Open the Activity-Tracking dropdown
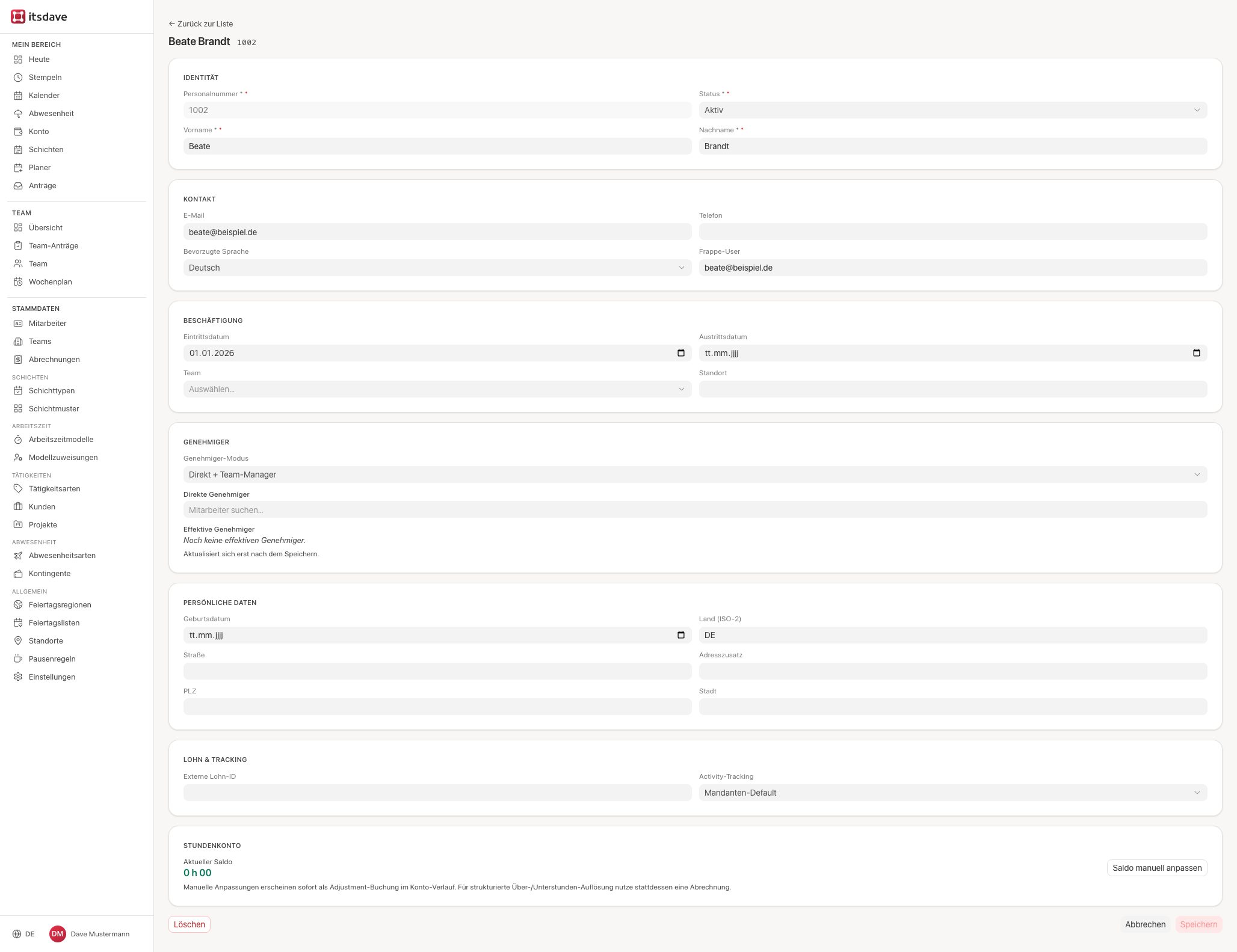 (x=953, y=793)
